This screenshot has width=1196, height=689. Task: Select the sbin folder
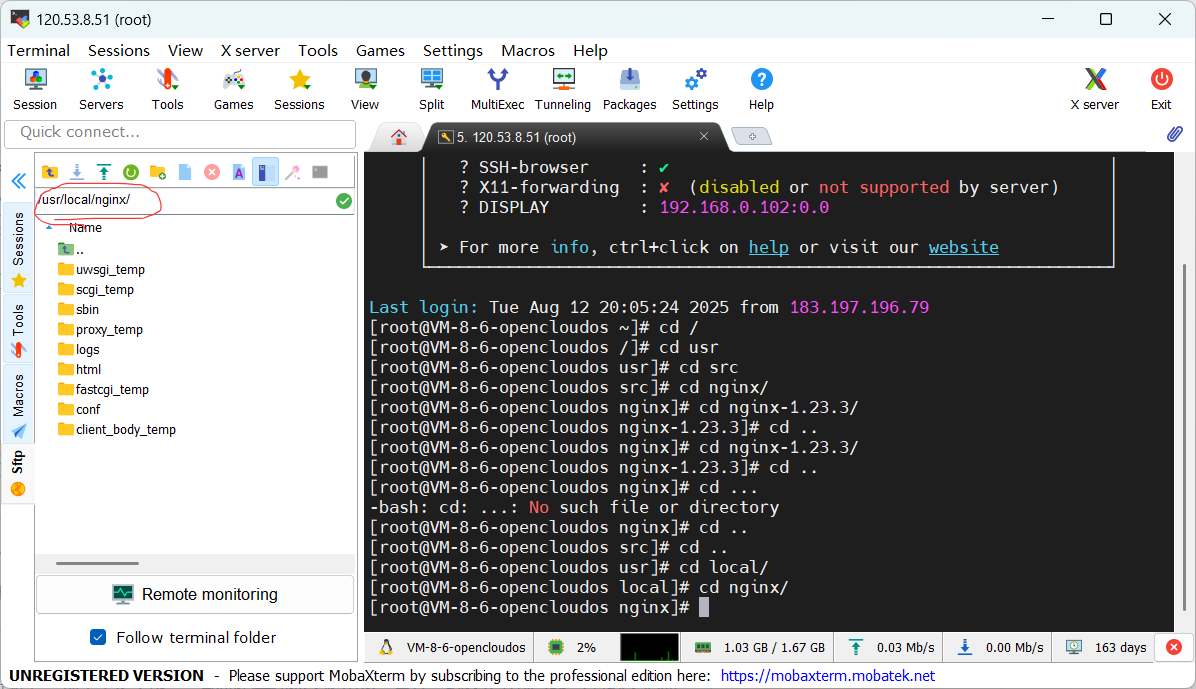pyautogui.click(x=79, y=309)
